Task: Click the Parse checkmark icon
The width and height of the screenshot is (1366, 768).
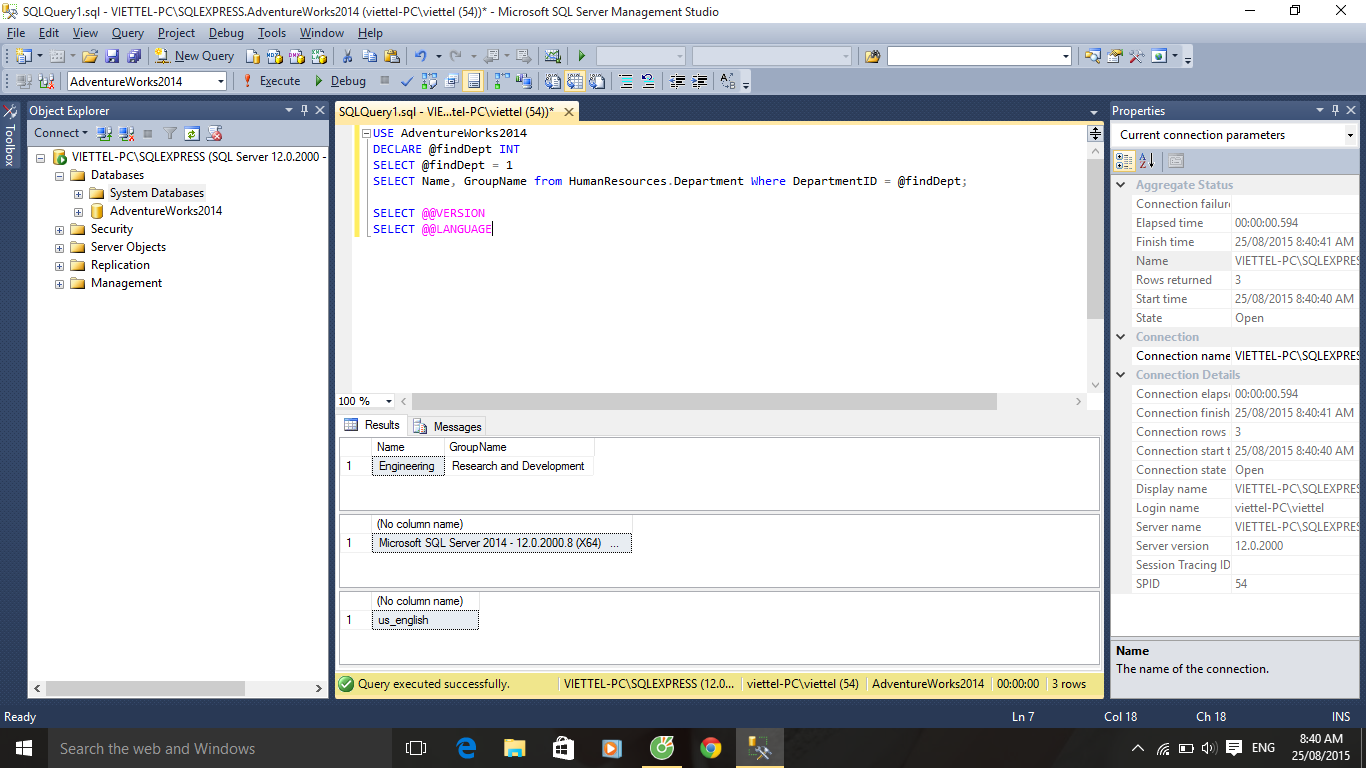Action: [x=407, y=81]
